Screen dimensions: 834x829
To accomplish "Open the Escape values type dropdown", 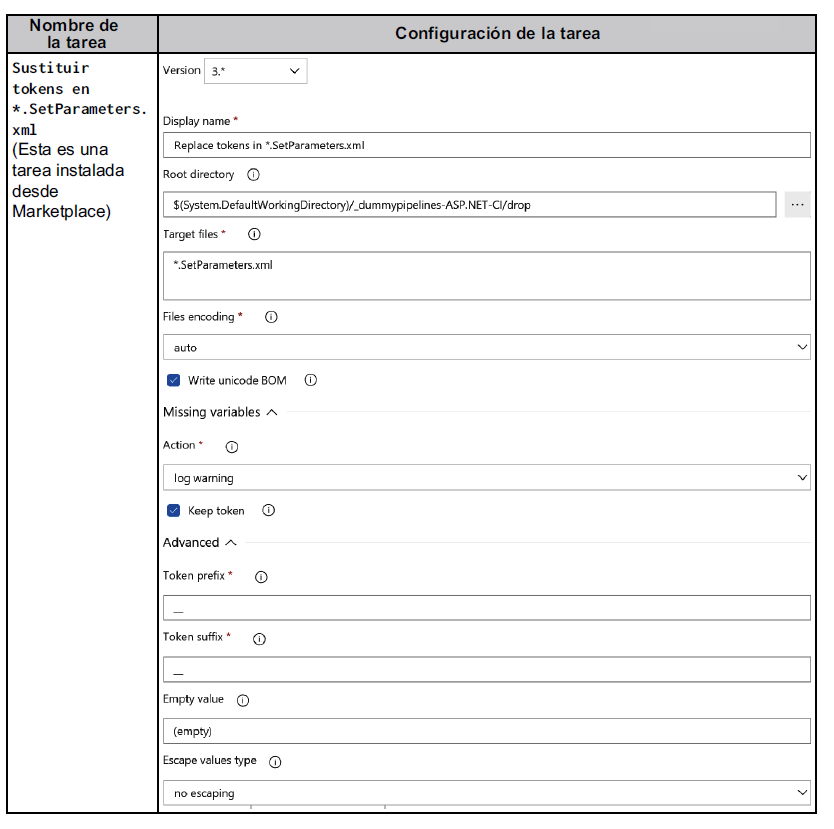I will [x=486, y=793].
